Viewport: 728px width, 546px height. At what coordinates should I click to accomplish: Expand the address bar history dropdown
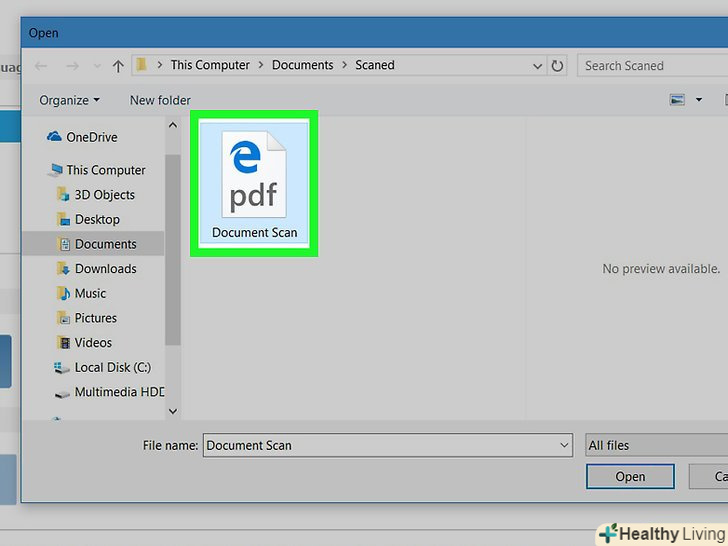coord(538,66)
